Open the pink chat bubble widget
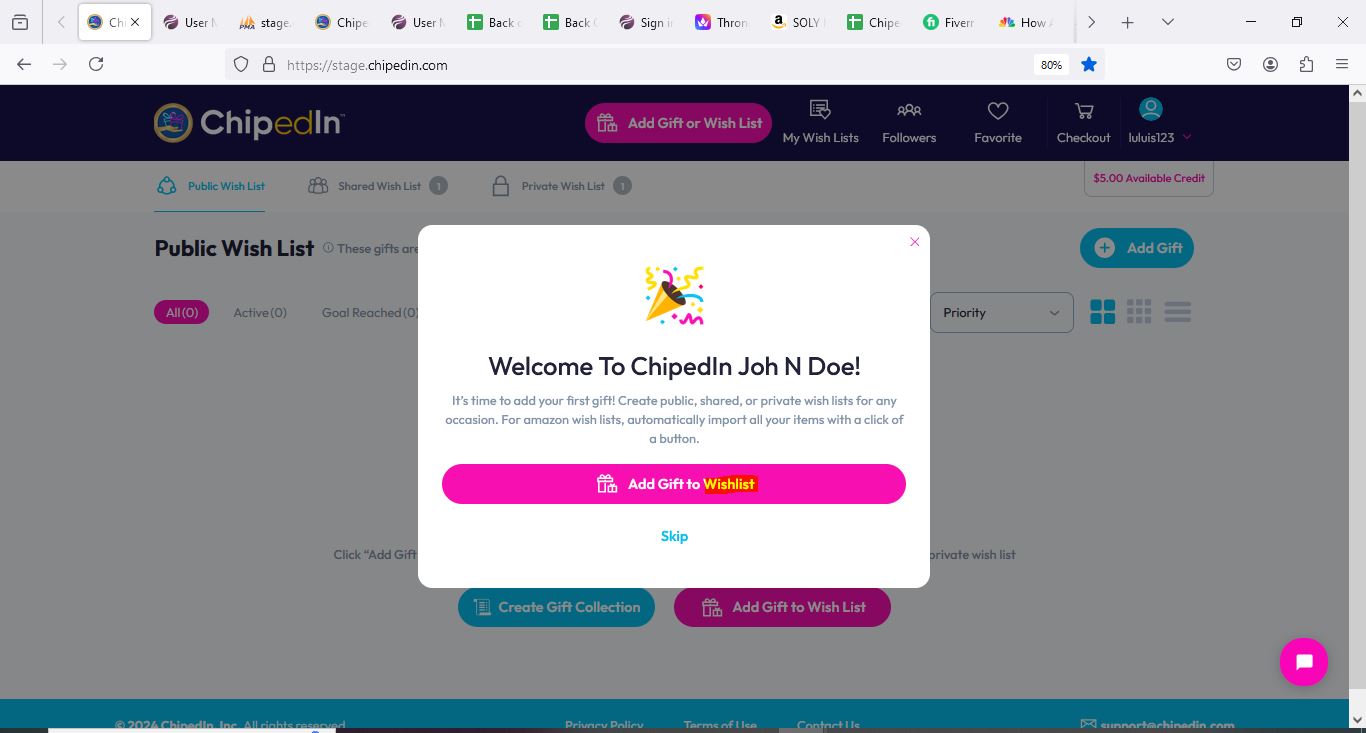 pos(1304,662)
